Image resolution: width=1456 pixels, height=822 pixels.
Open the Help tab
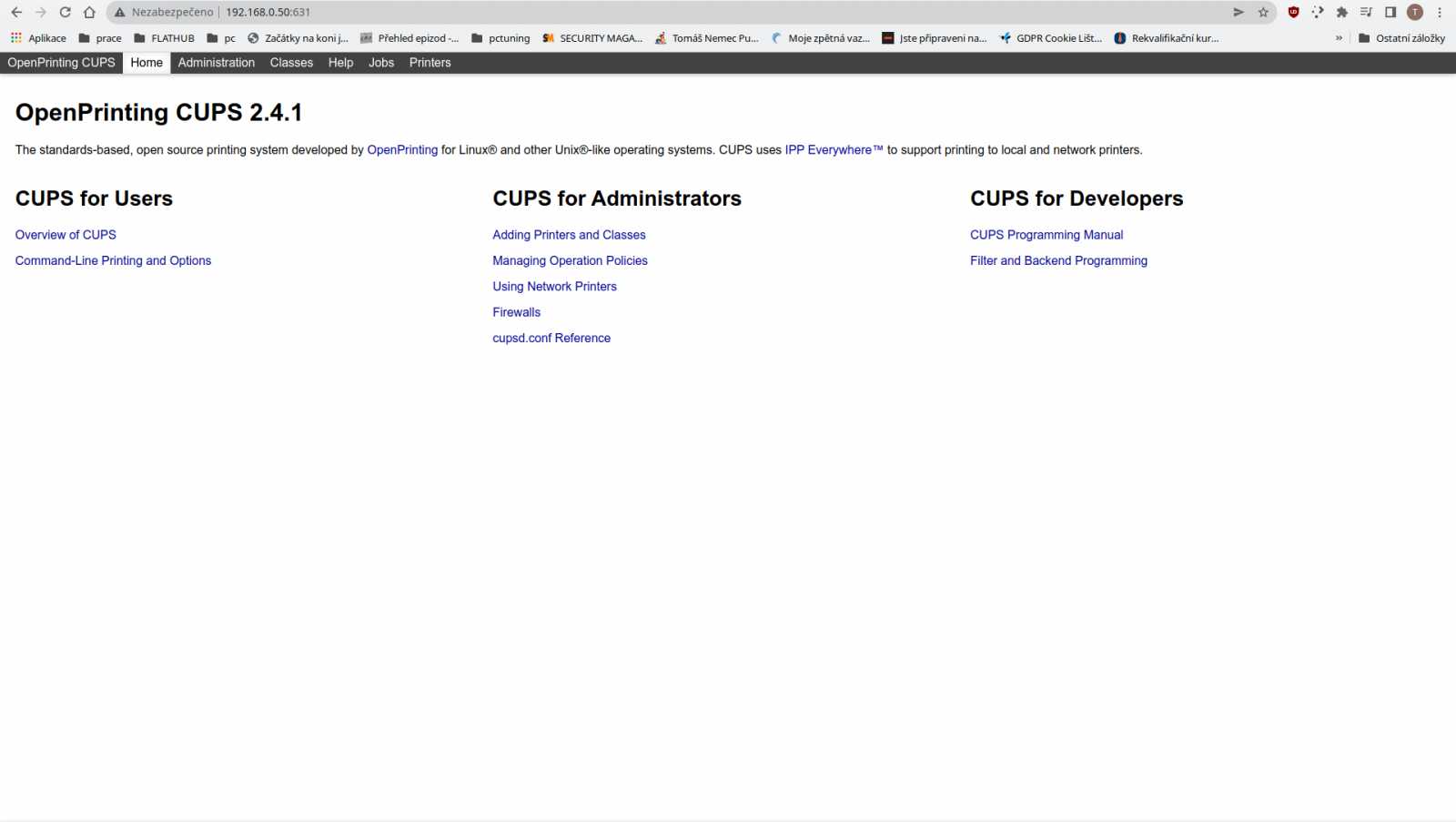[341, 63]
